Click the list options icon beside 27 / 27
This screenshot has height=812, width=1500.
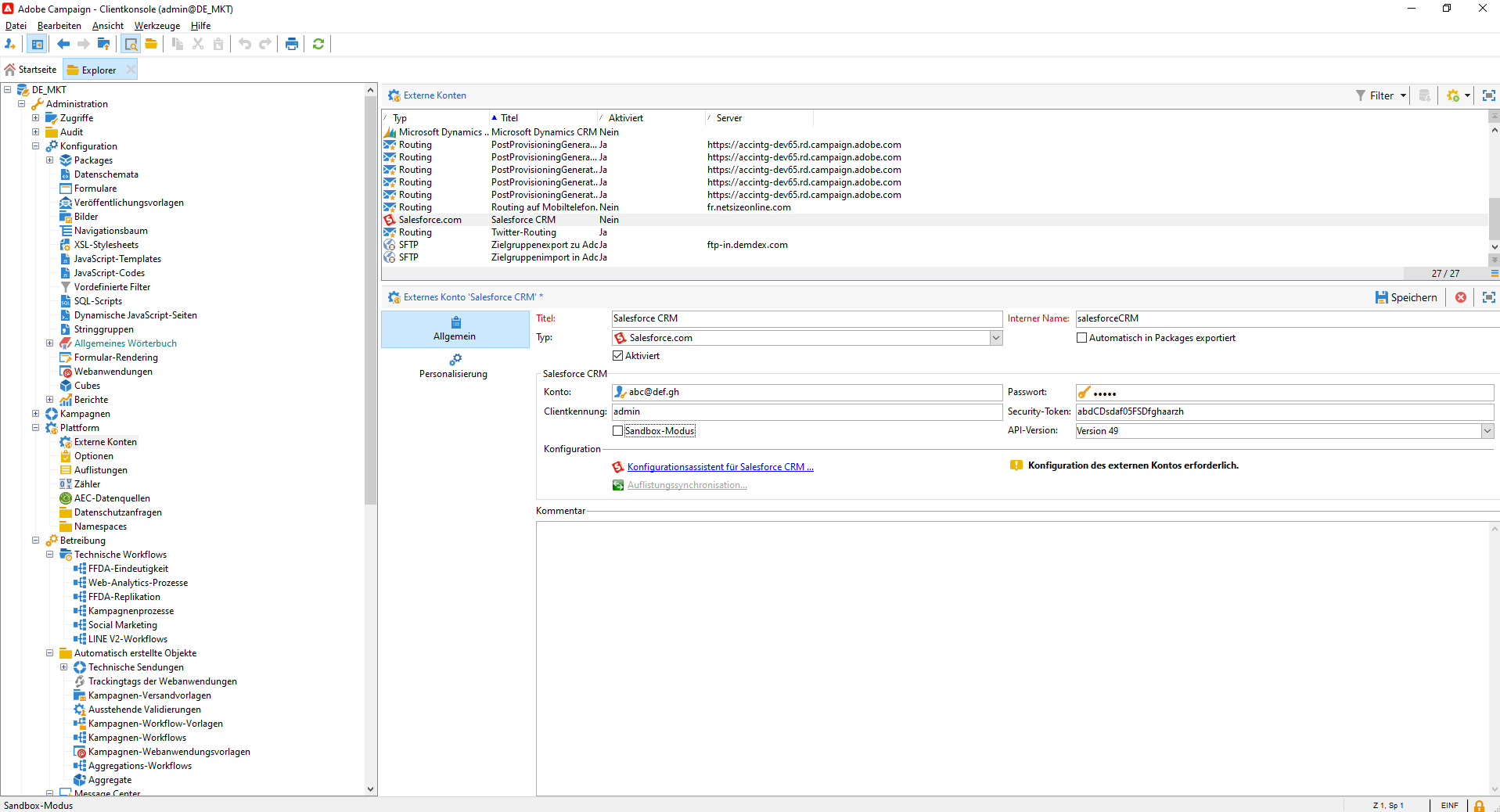(x=1495, y=274)
